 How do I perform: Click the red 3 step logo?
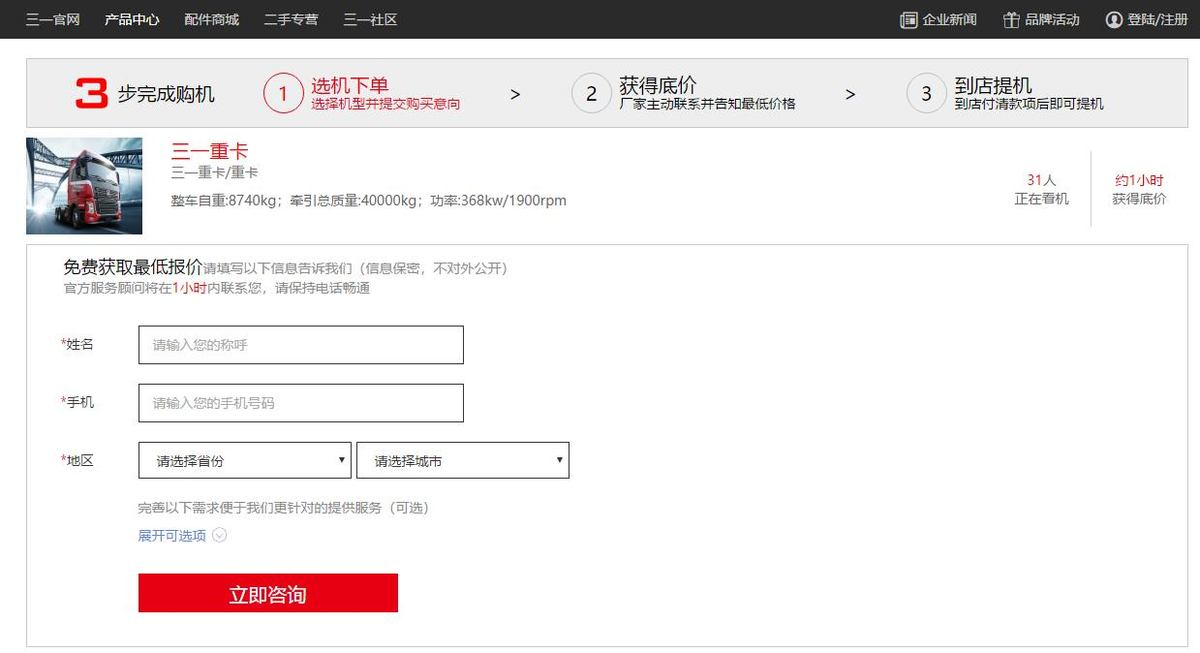coord(91,94)
